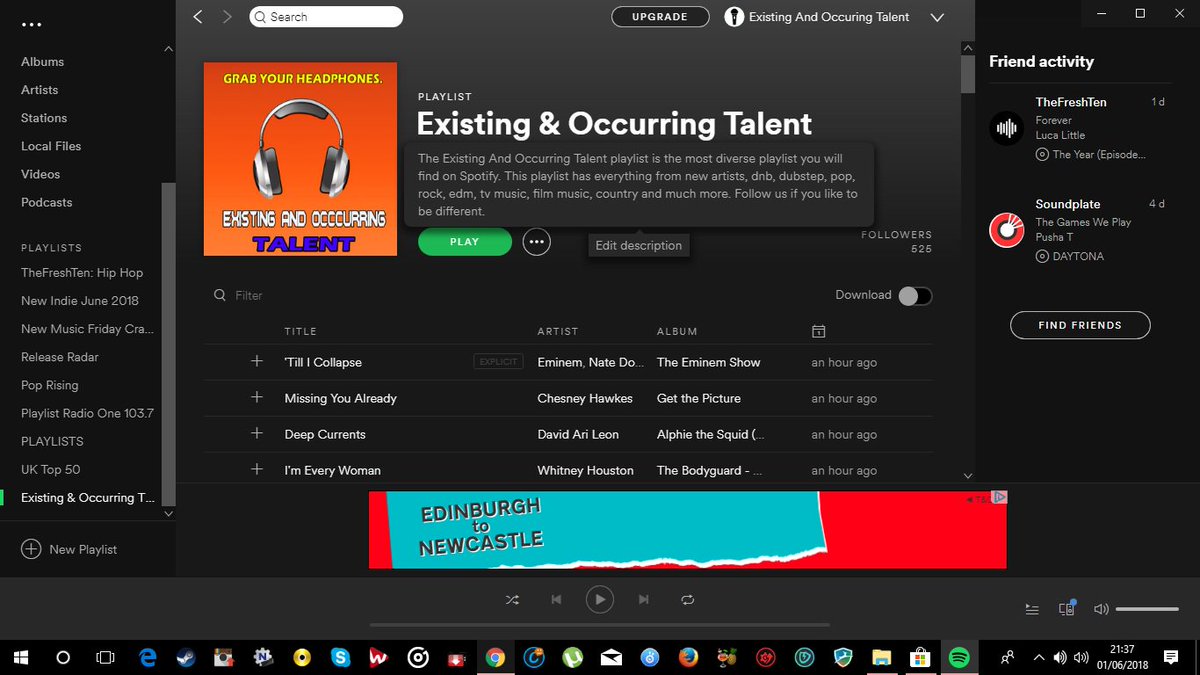The height and width of the screenshot is (675, 1200).
Task: Open DAYTONA album in Friend activity
Action: tap(1078, 257)
